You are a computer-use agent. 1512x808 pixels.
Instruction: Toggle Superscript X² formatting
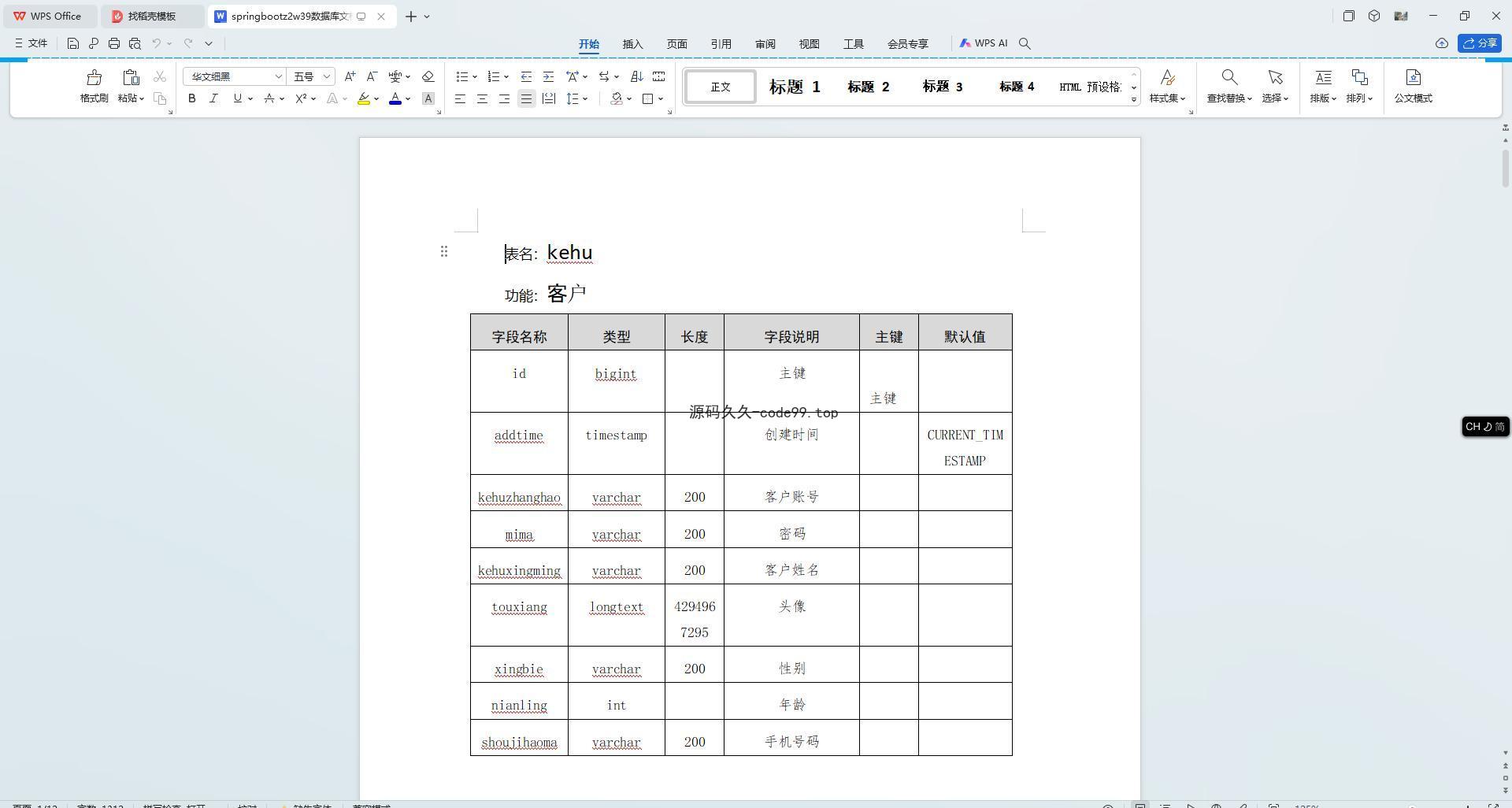click(301, 98)
